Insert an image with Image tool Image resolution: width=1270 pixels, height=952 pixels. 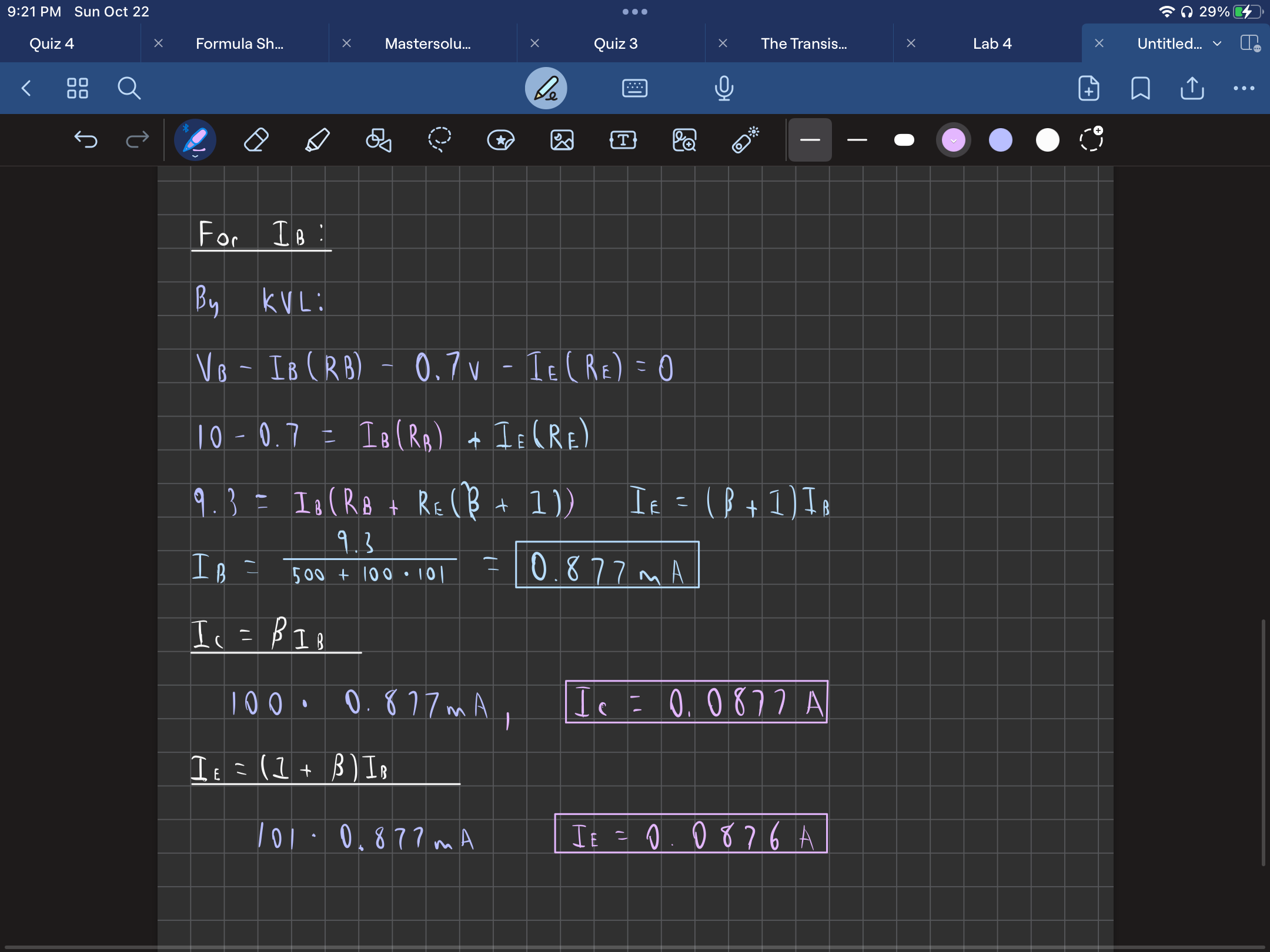(x=562, y=140)
